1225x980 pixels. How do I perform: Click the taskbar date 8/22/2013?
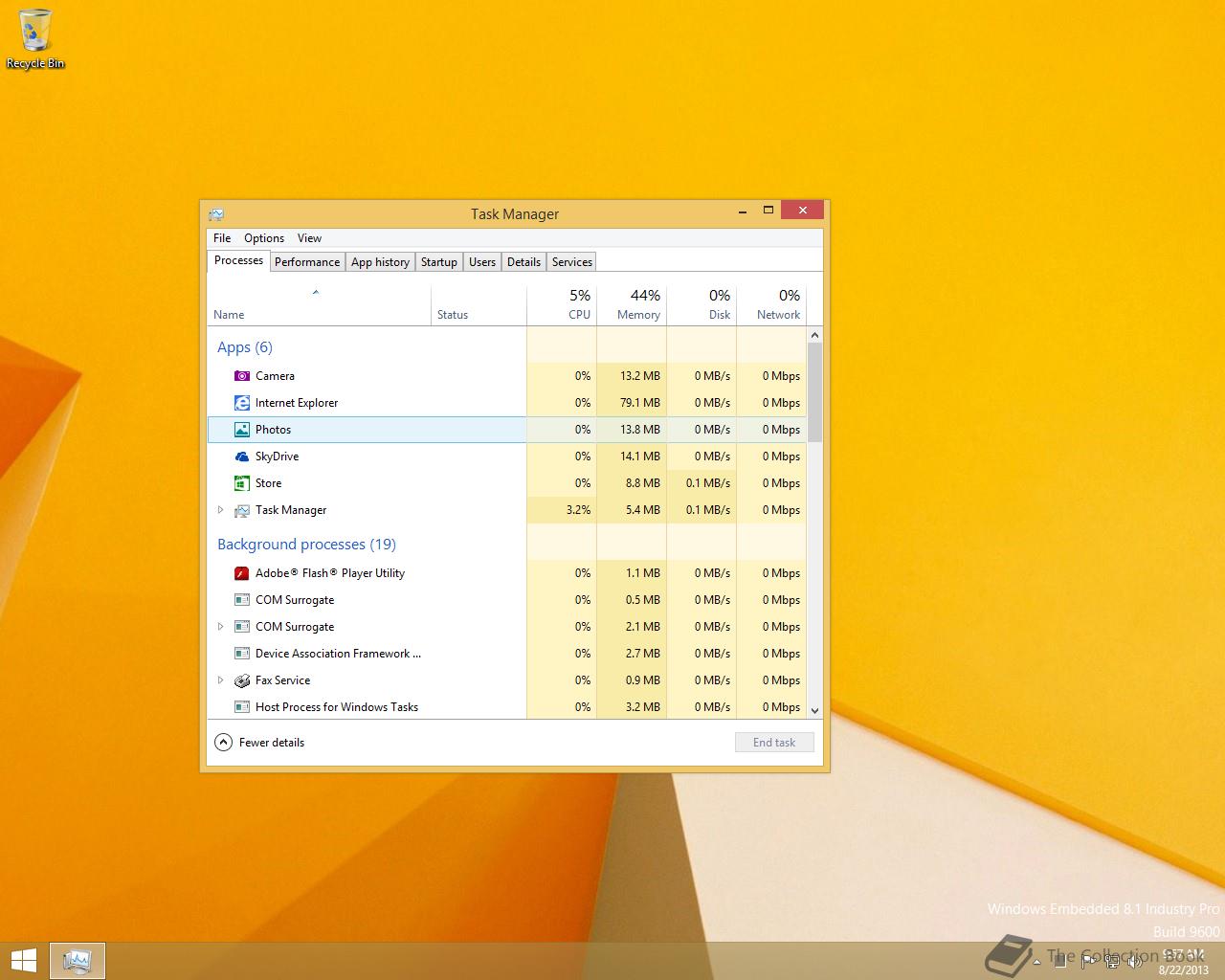coord(1184,969)
